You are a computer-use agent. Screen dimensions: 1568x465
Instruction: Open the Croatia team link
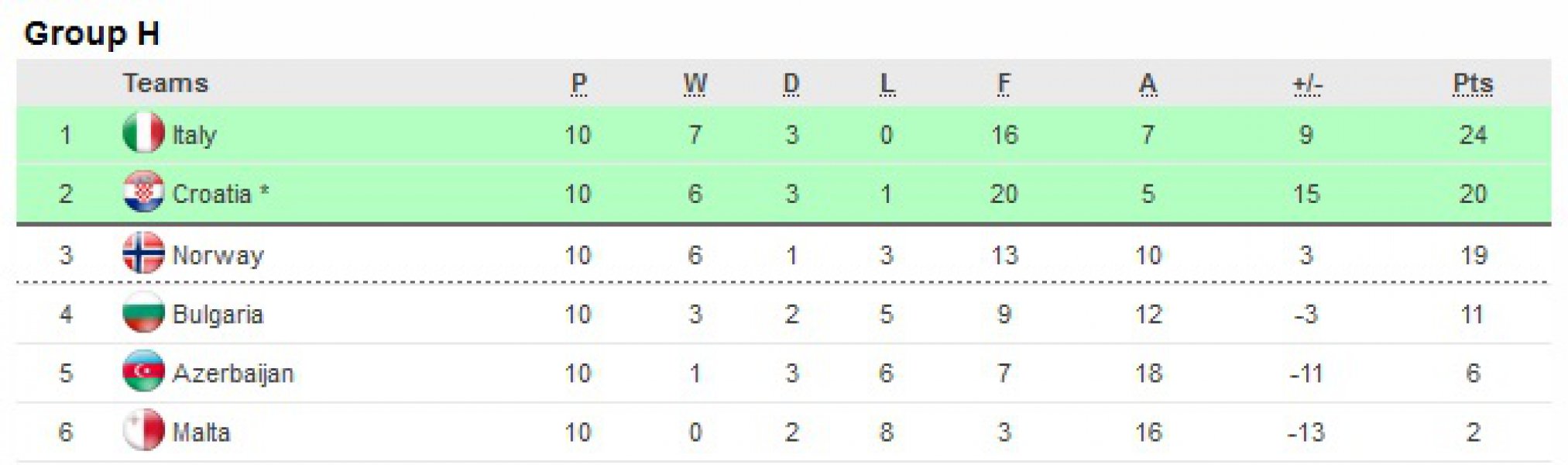coord(211,194)
